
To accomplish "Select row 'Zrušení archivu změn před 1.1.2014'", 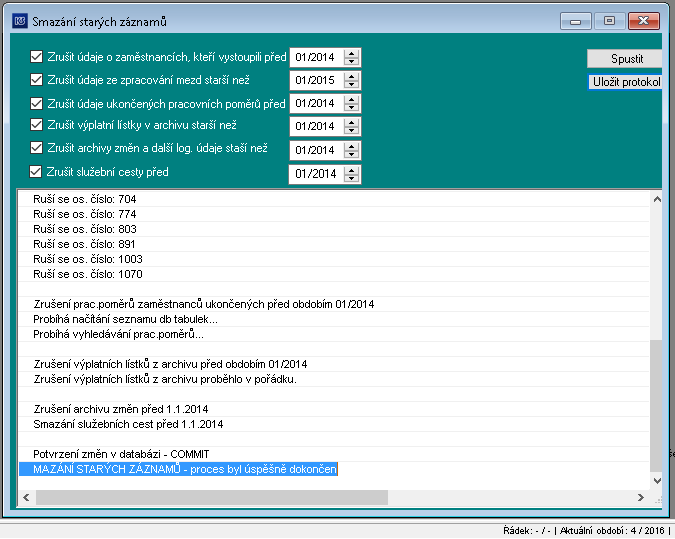I will click(334, 409).
